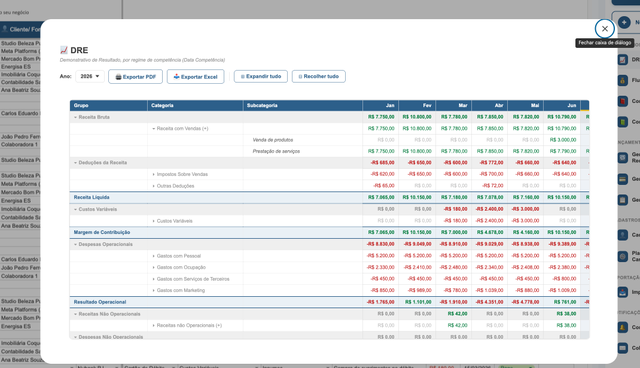
Task: Expand Gastos com Serviços de Terceiros
Action: pyautogui.click(x=153, y=279)
